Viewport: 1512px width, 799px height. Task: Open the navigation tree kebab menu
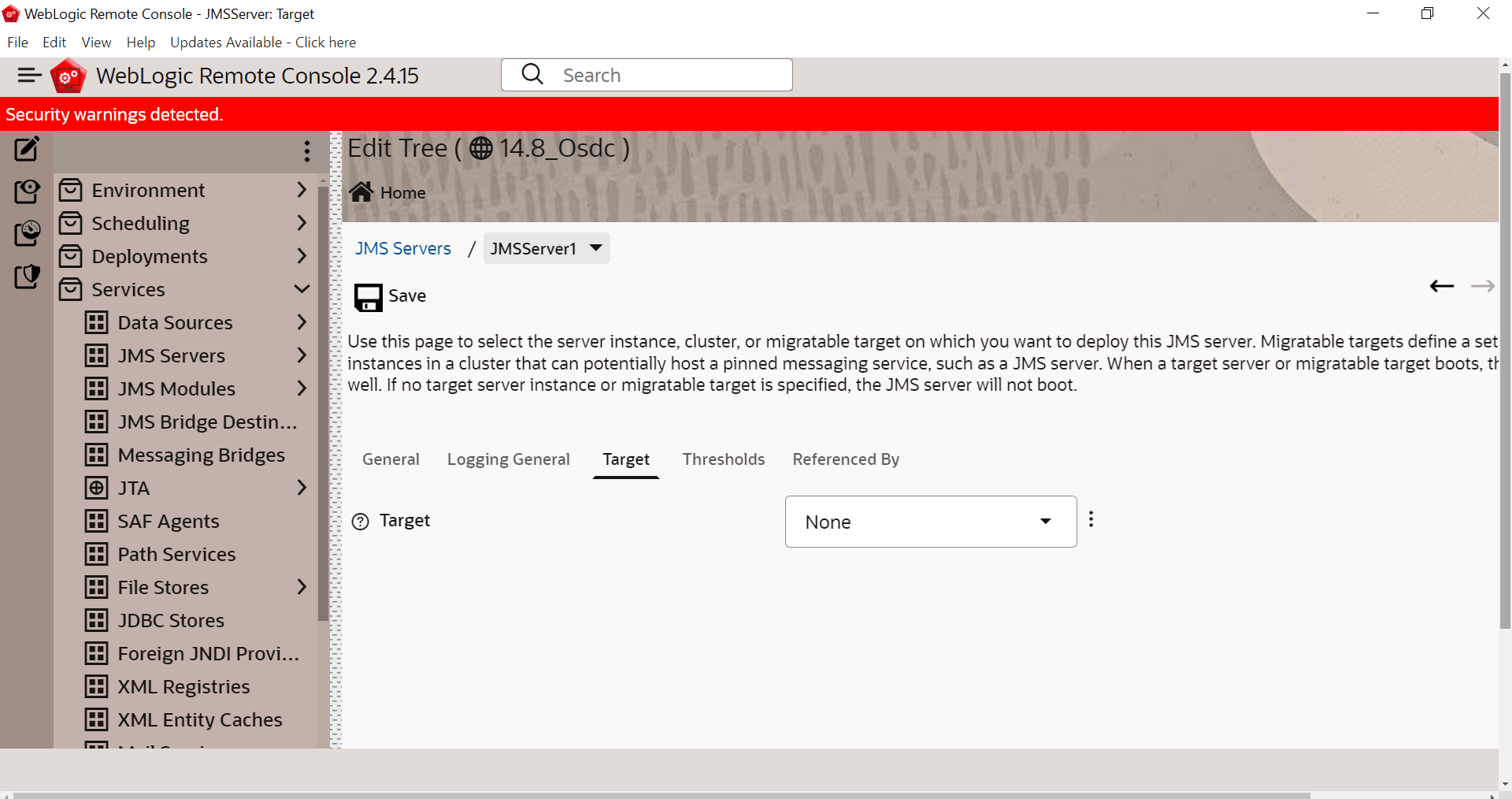coord(307,151)
